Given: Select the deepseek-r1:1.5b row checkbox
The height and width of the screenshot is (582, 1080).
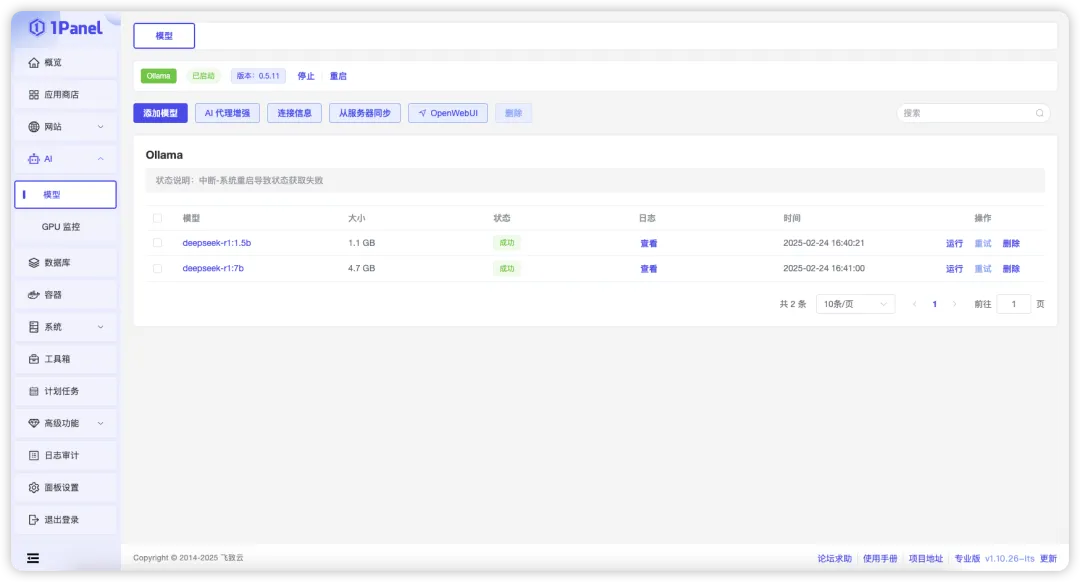Looking at the screenshot, I should pyautogui.click(x=156, y=242).
